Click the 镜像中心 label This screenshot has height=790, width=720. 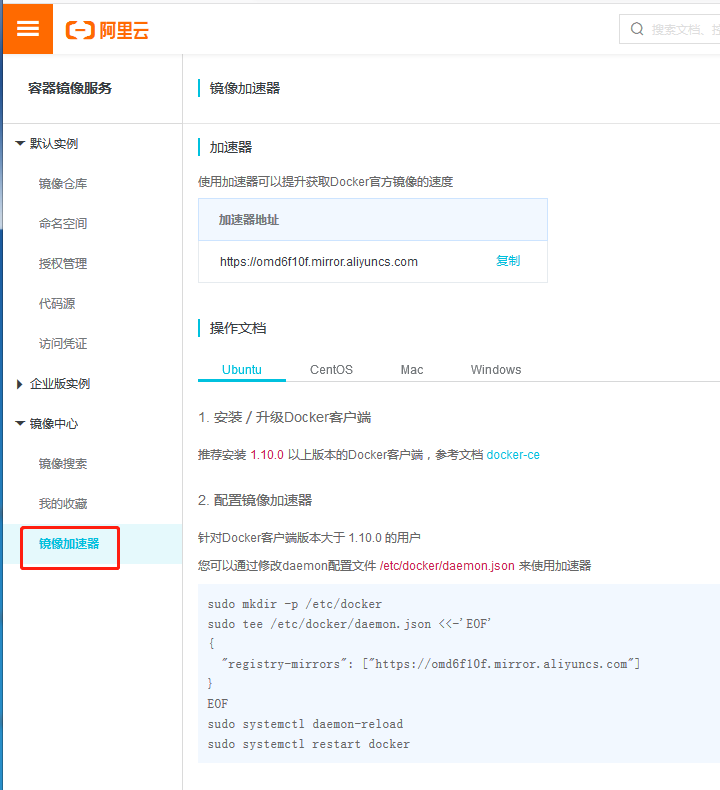point(54,424)
